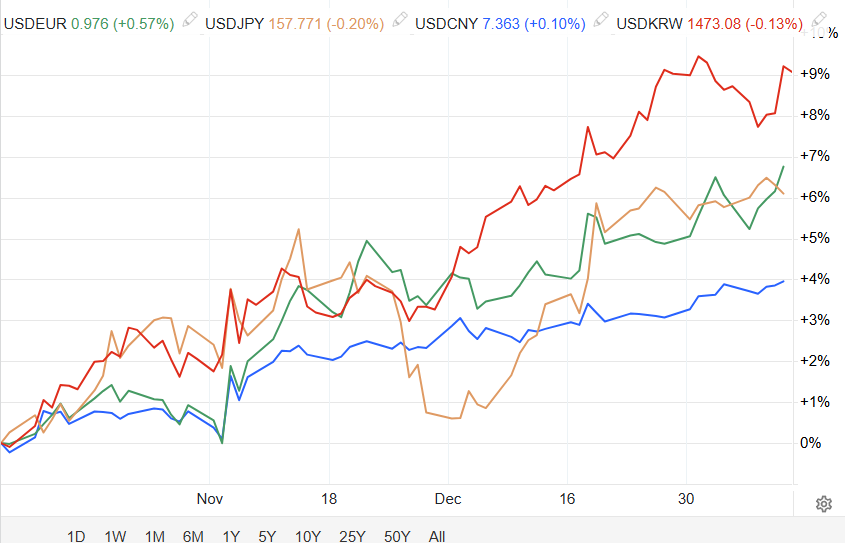Image resolution: width=845 pixels, height=543 pixels.
Task: Click the USDKRW symbol in legend
Action: click(650, 21)
